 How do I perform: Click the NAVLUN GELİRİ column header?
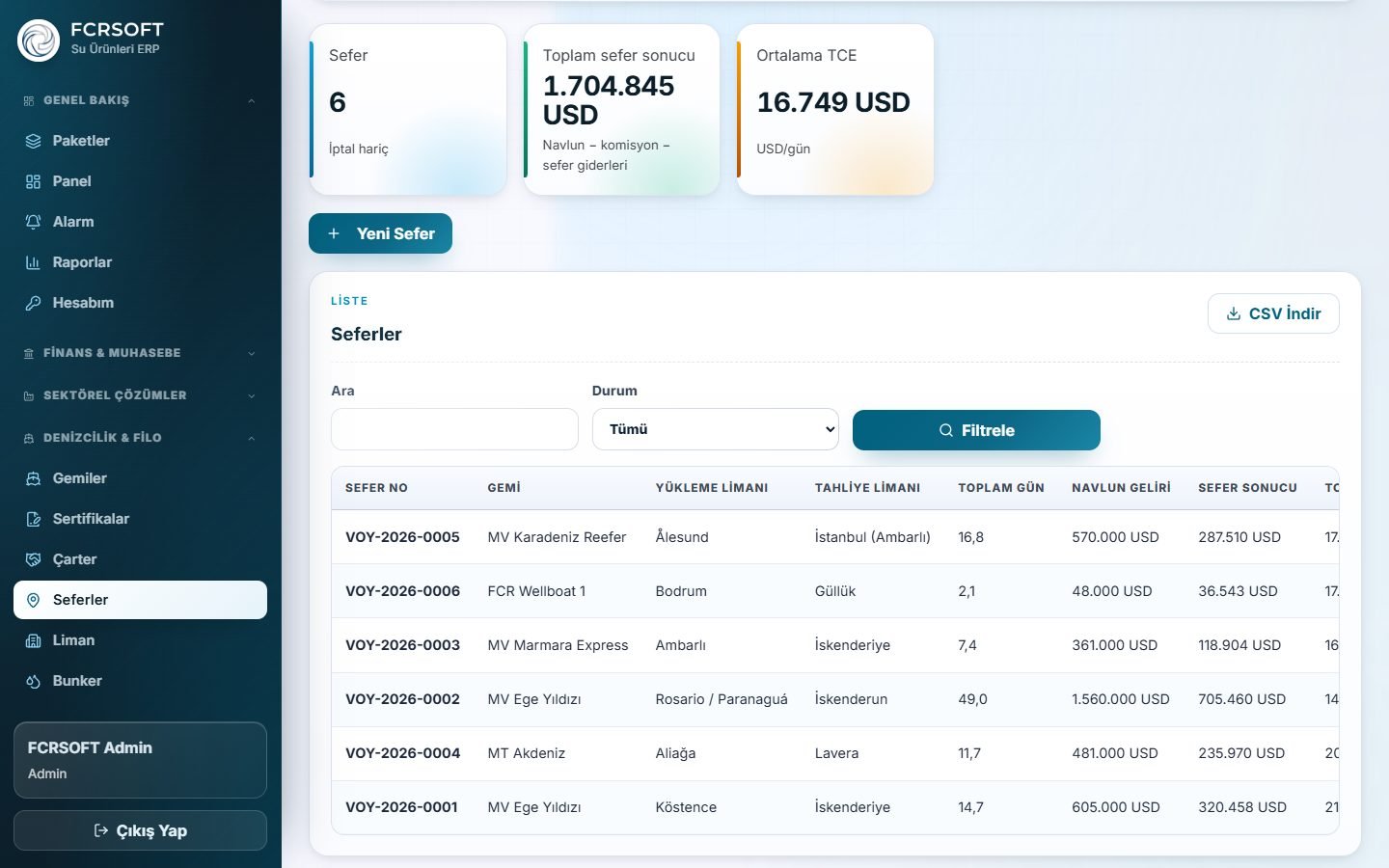click(1121, 488)
